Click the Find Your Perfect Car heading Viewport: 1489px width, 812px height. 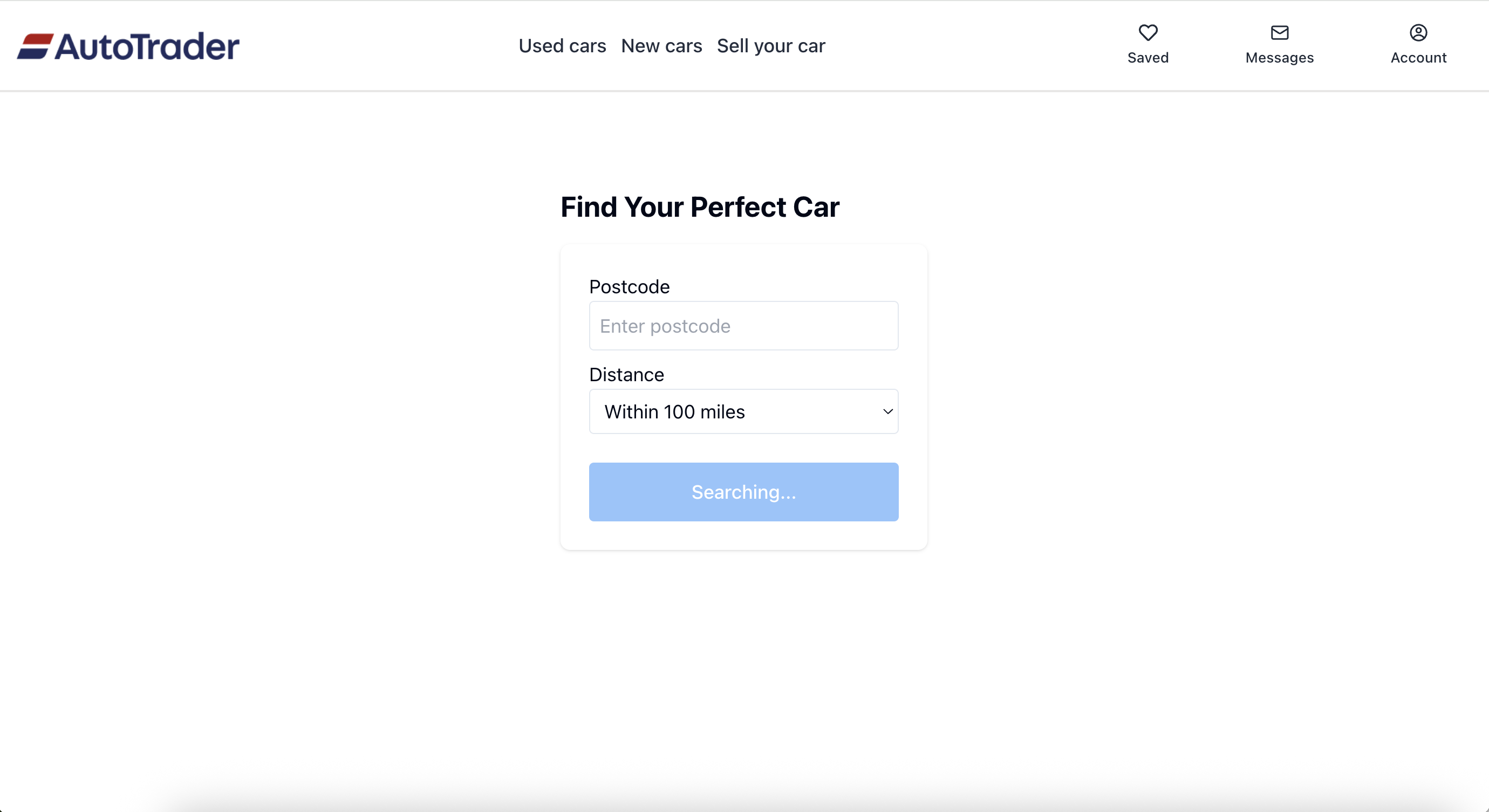tap(699, 207)
